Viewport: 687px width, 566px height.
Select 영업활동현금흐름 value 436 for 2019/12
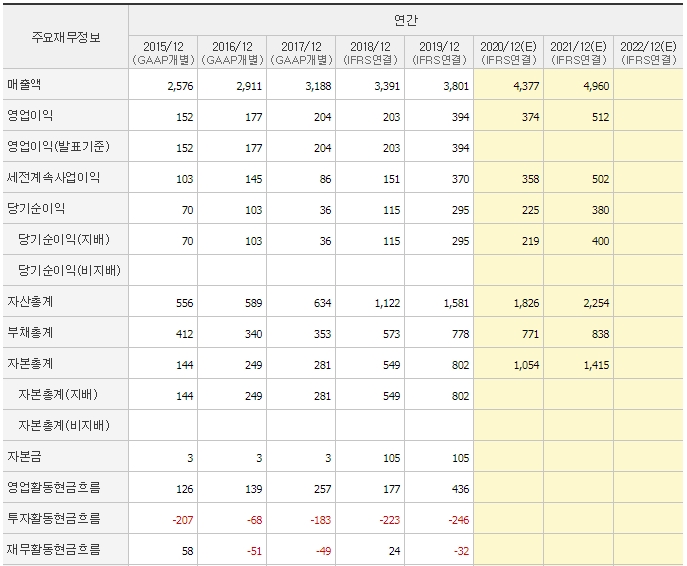pyautogui.click(x=460, y=489)
